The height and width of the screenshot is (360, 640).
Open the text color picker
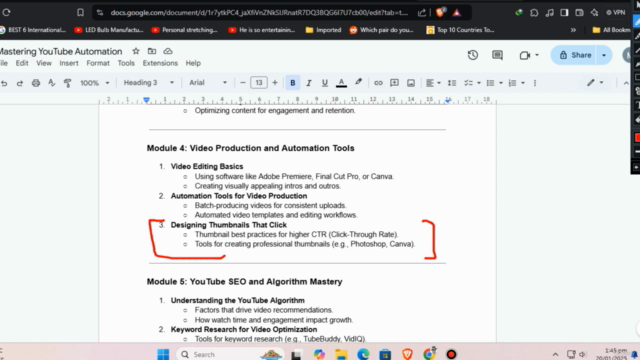(x=341, y=83)
